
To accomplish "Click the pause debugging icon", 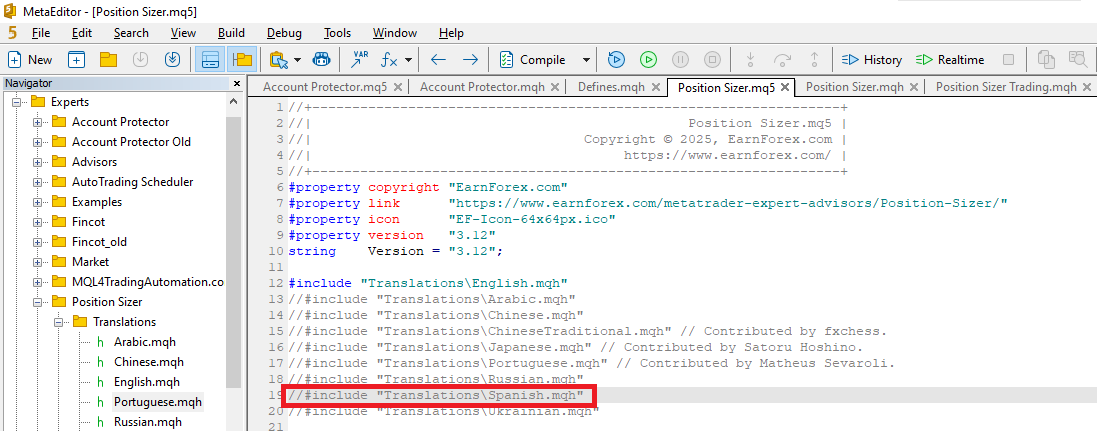I will click(681, 59).
